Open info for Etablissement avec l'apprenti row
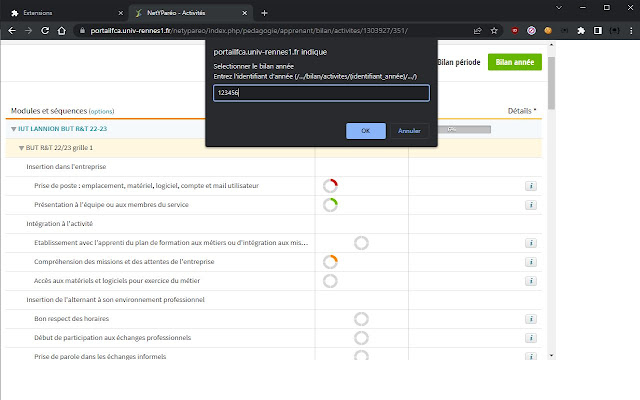This screenshot has width=640, height=400. tap(531, 243)
